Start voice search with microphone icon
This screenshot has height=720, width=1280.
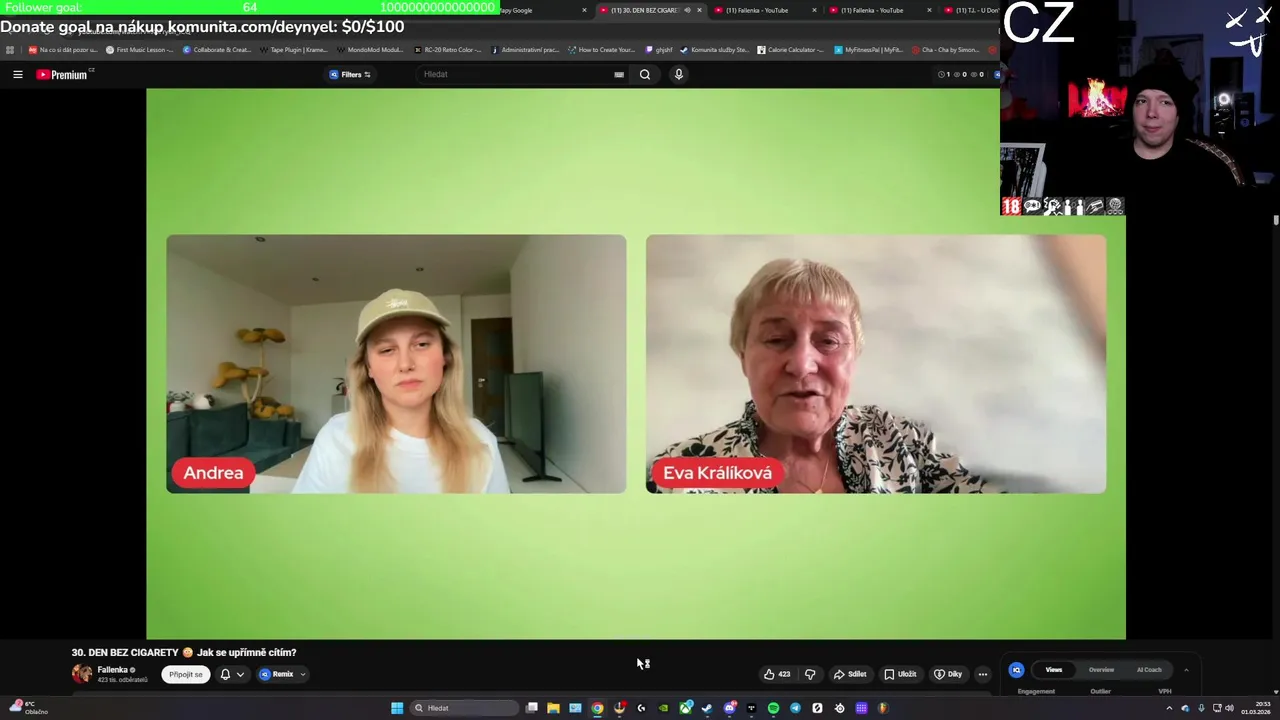[x=679, y=74]
